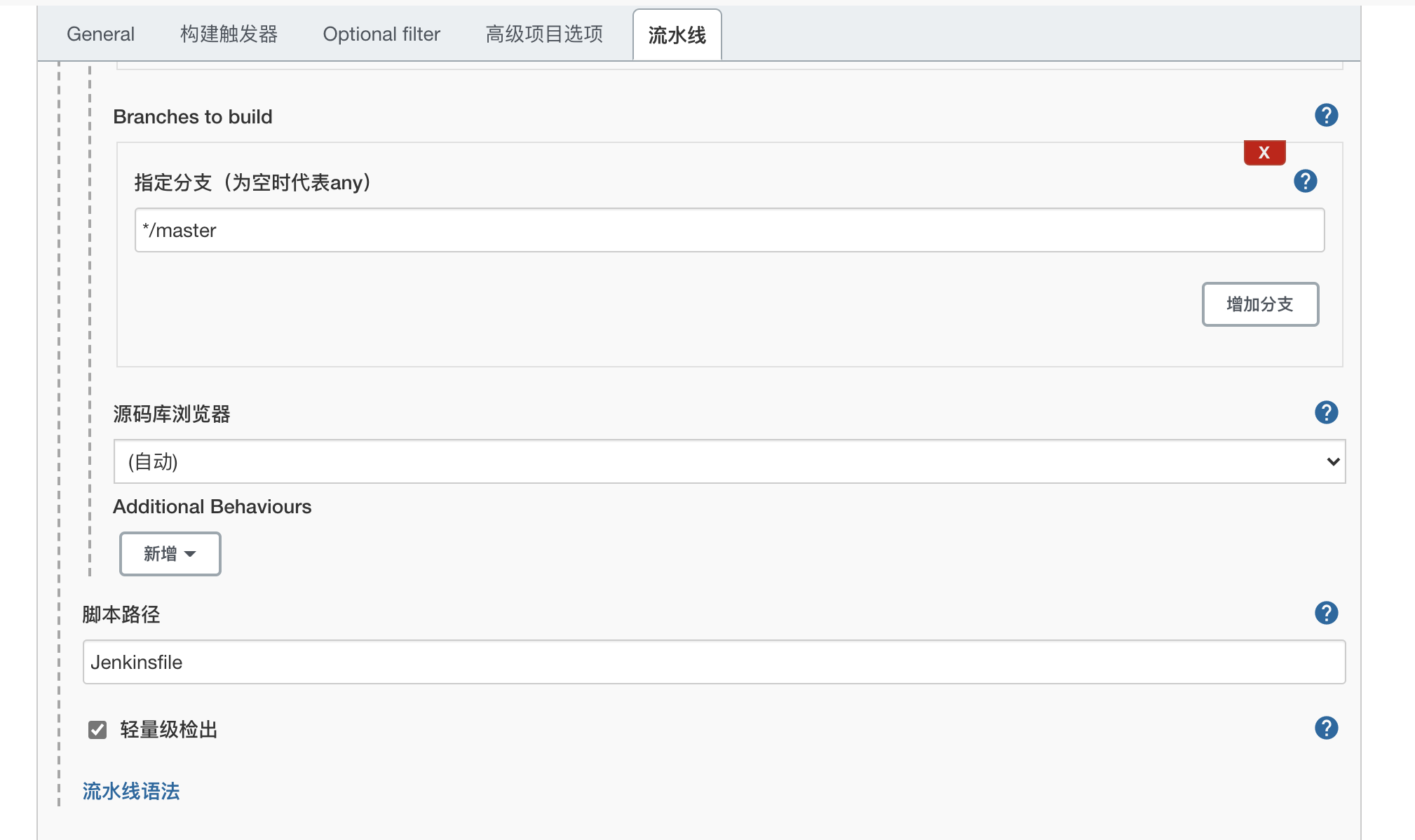The width and height of the screenshot is (1415, 840).
Task: Open help icon for 指定分支 field
Action: (1305, 182)
